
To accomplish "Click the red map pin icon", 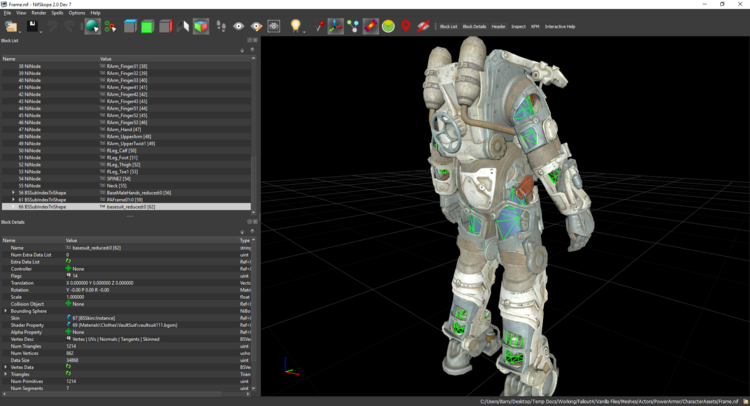I will point(406,26).
